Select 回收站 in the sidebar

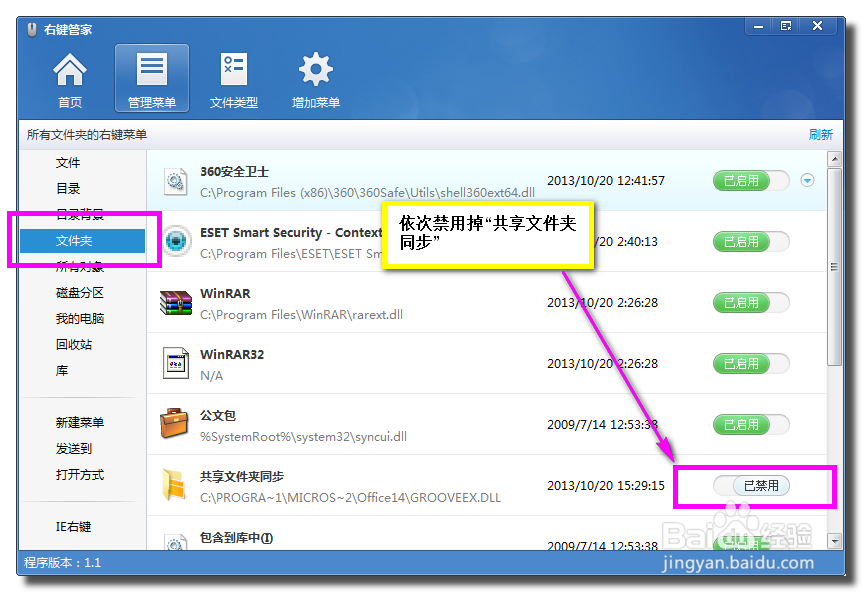pyautogui.click(x=74, y=344)
